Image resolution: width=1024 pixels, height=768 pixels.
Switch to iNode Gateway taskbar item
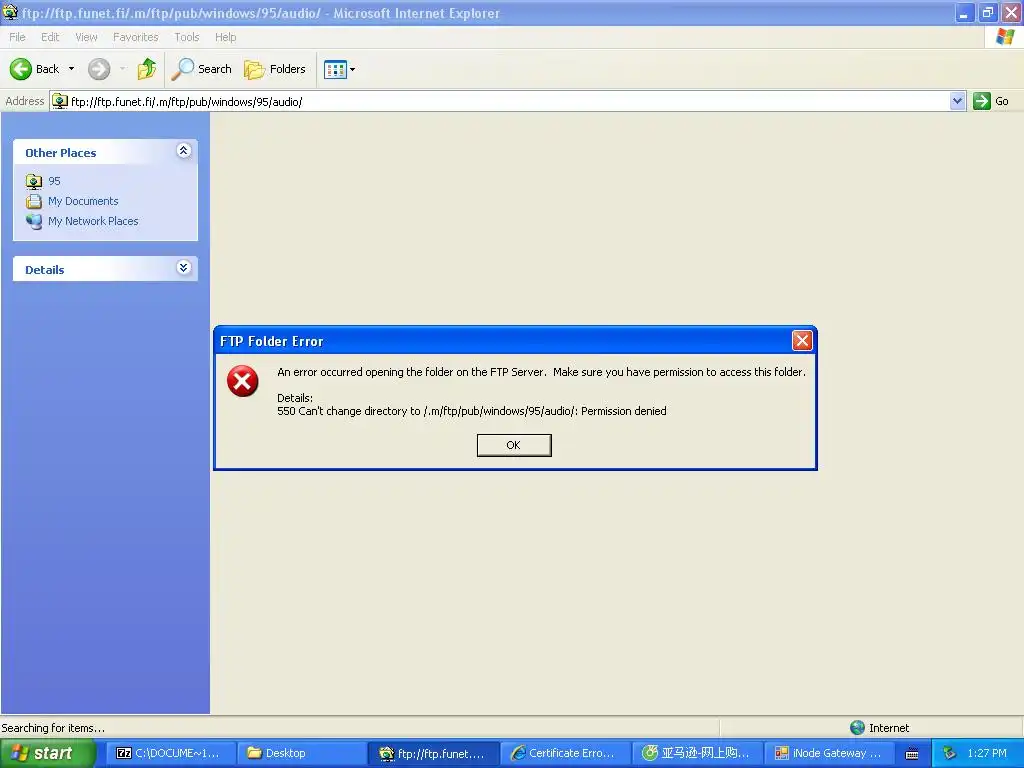coord(828,753)
